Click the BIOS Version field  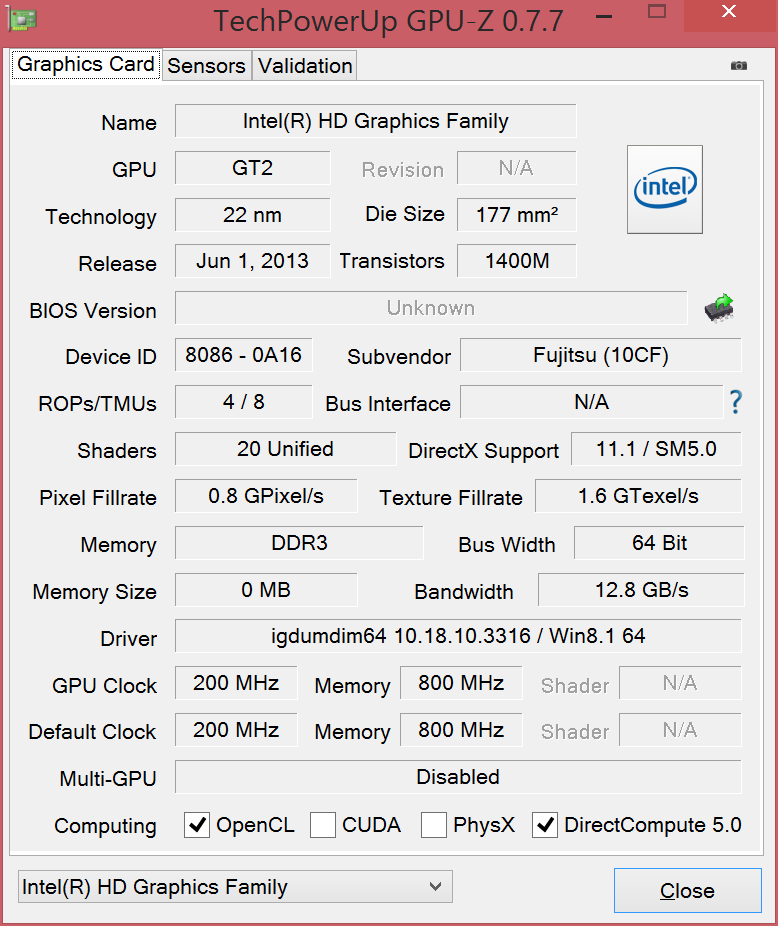(x=430, y=308)
